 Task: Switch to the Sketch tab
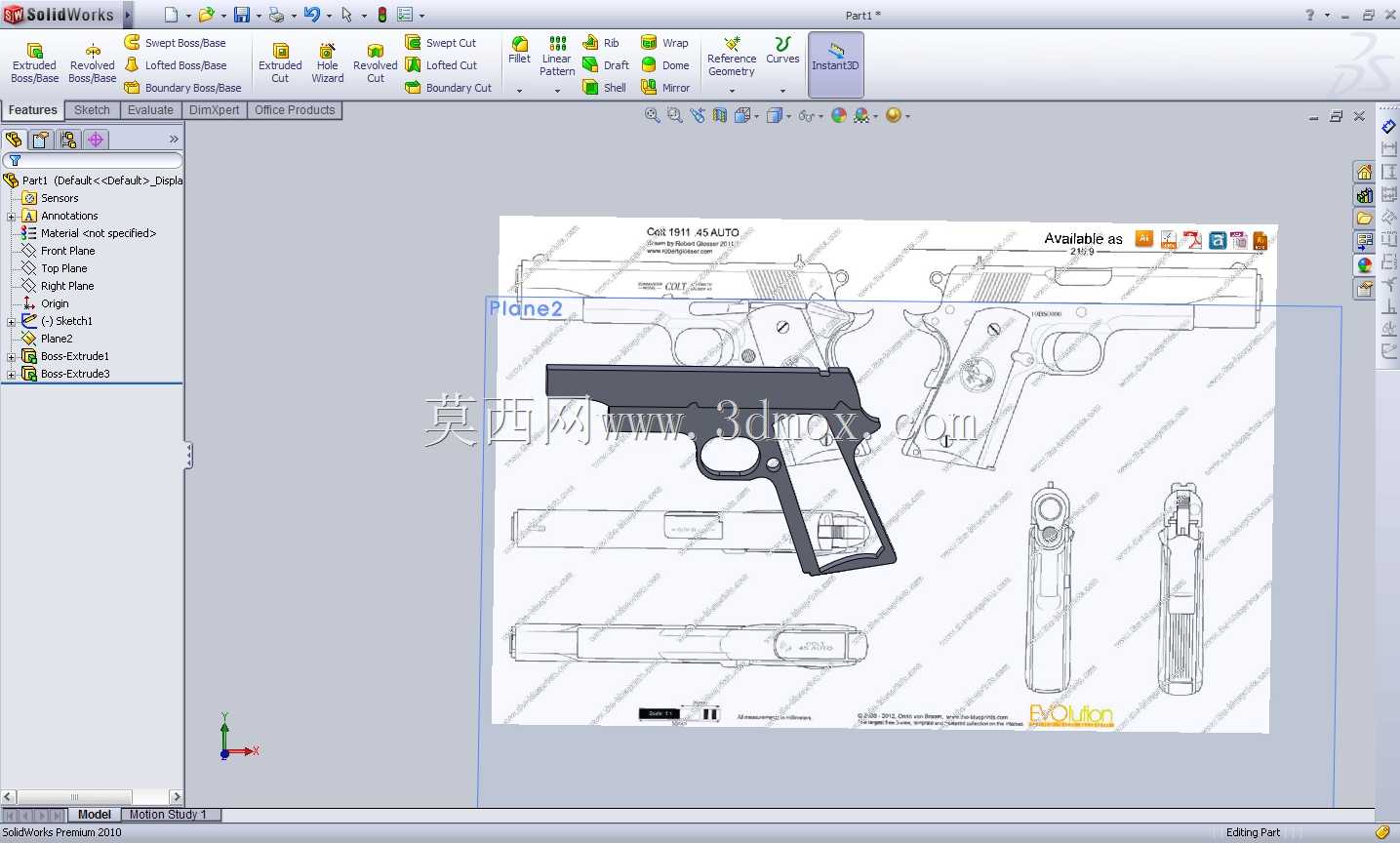[x=93, y=110]
